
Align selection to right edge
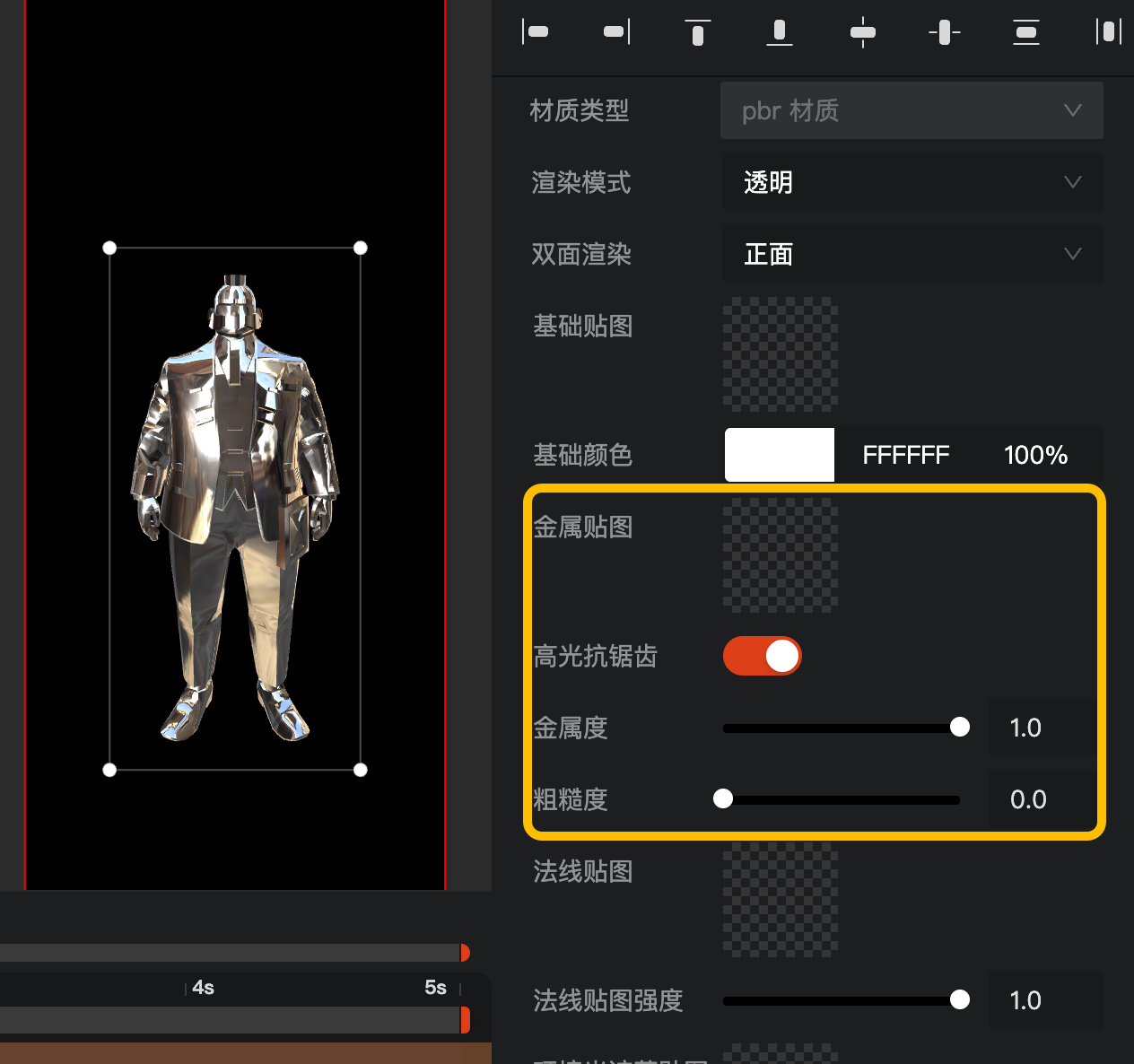click(x=617, y=32)
